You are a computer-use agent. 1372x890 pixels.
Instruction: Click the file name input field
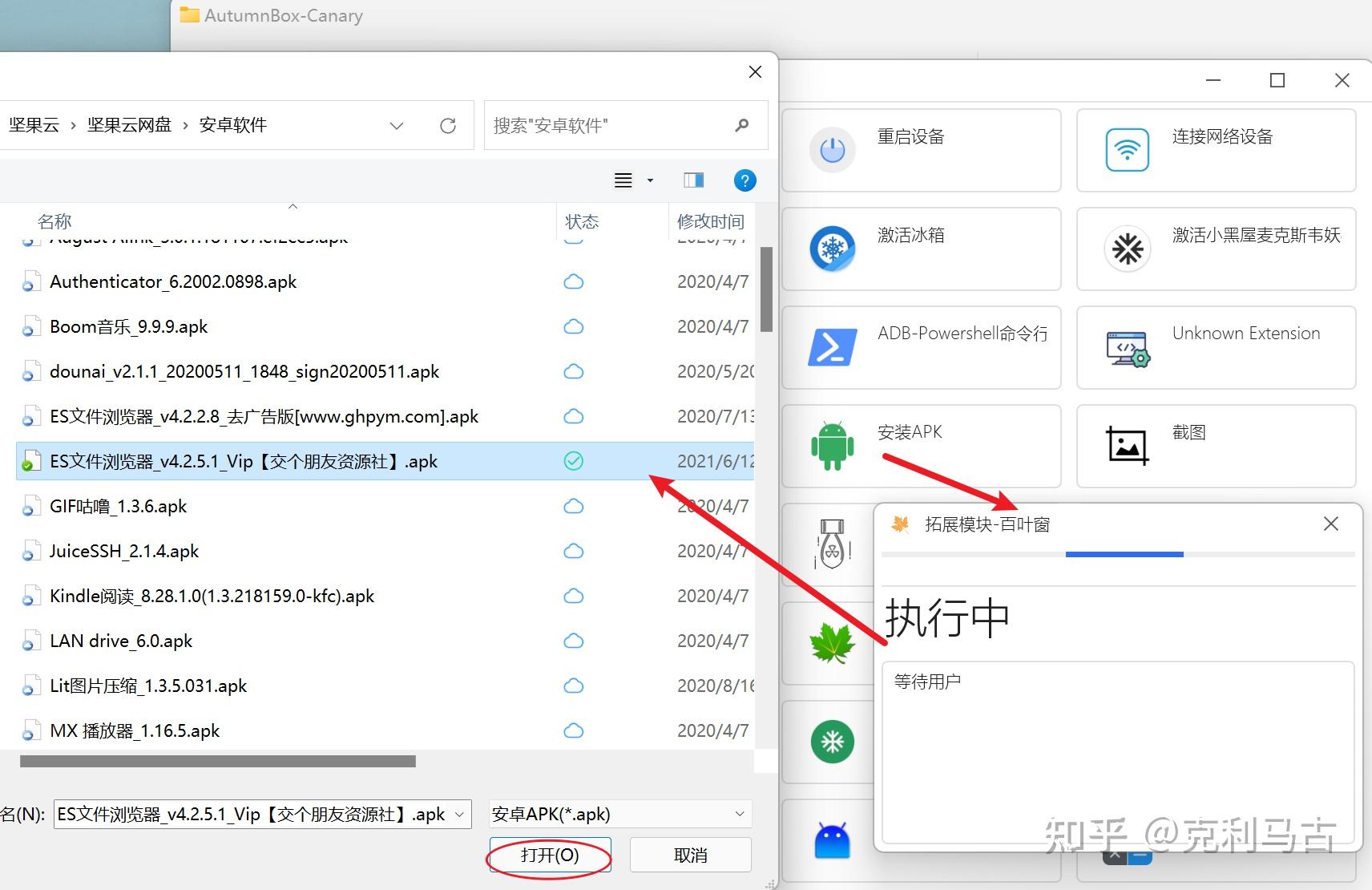[253, 815]
